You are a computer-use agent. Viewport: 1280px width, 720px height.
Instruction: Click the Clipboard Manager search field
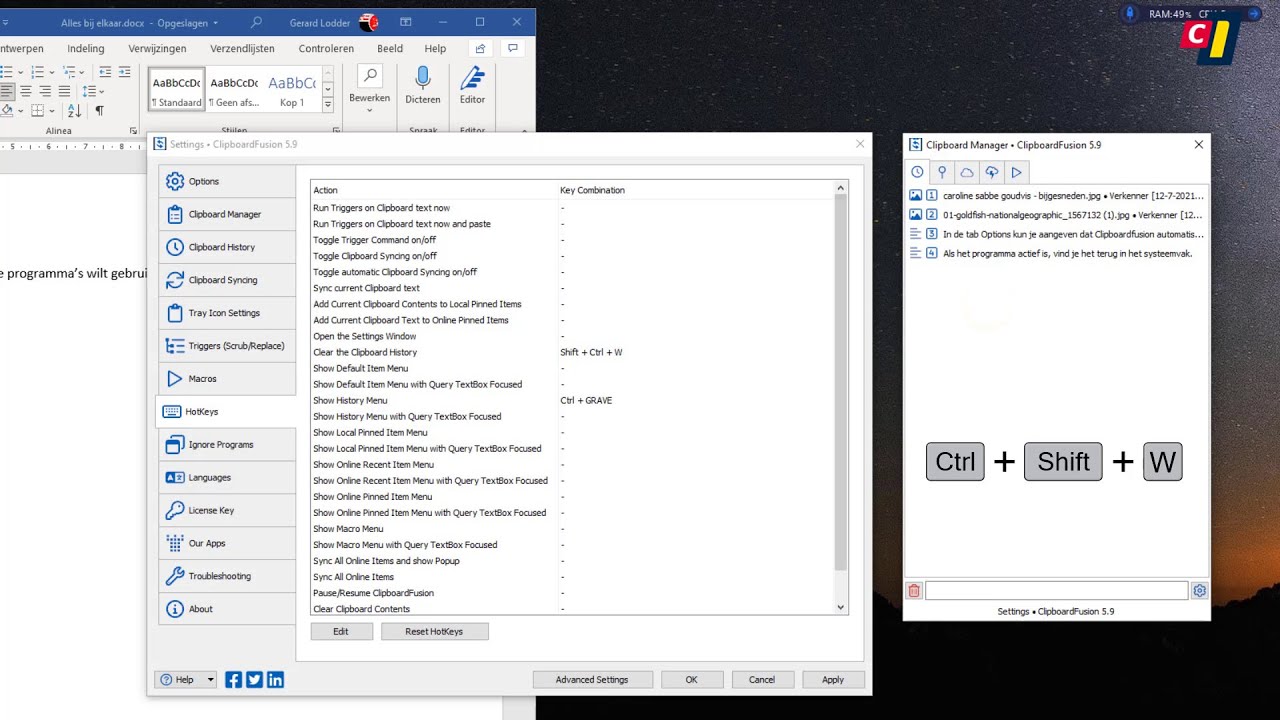tap(1056, 591)
